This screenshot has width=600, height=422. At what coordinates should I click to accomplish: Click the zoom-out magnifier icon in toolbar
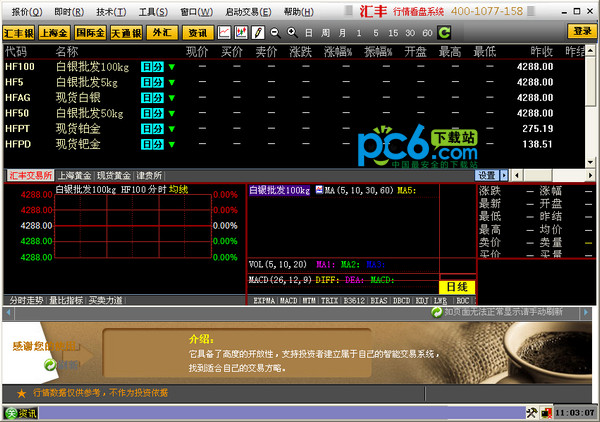coord(273,32)
